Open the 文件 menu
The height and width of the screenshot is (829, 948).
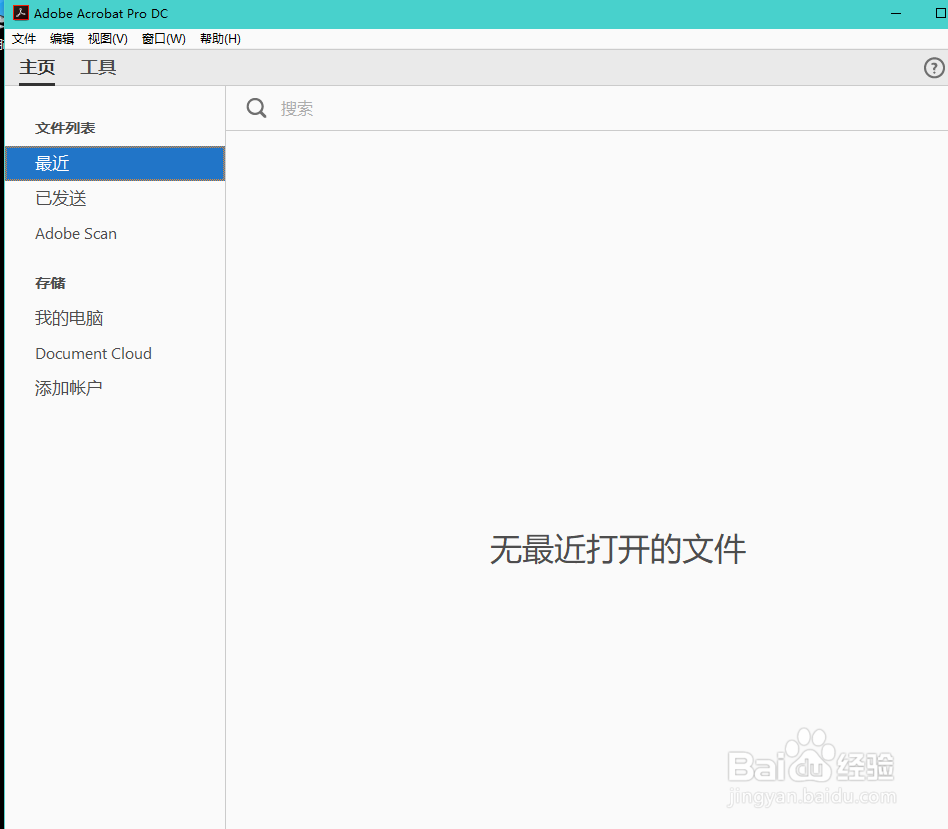point(24,39)
